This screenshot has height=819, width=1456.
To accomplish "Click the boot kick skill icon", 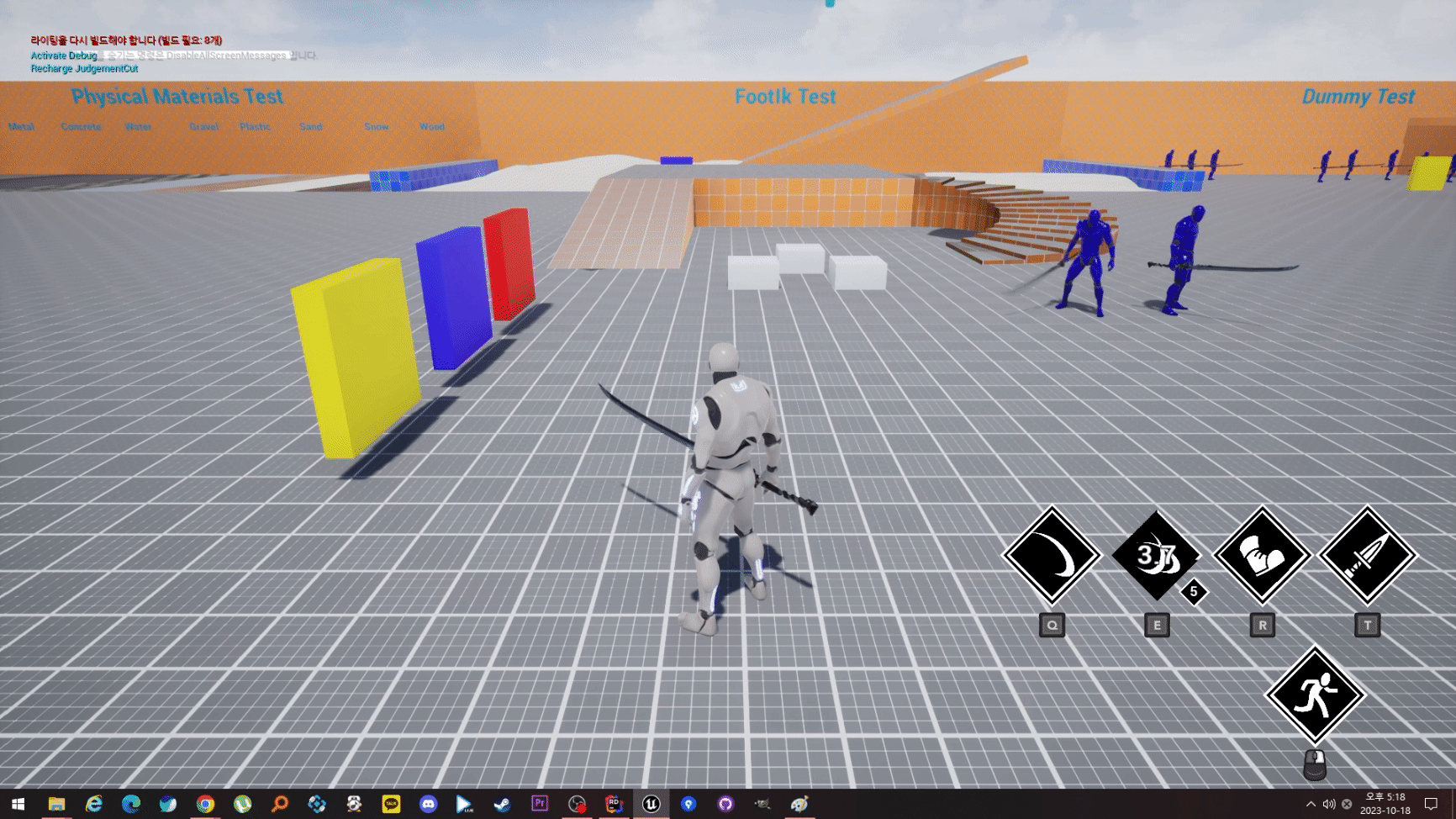I will pyautogui.click(x=1262, y=556).
